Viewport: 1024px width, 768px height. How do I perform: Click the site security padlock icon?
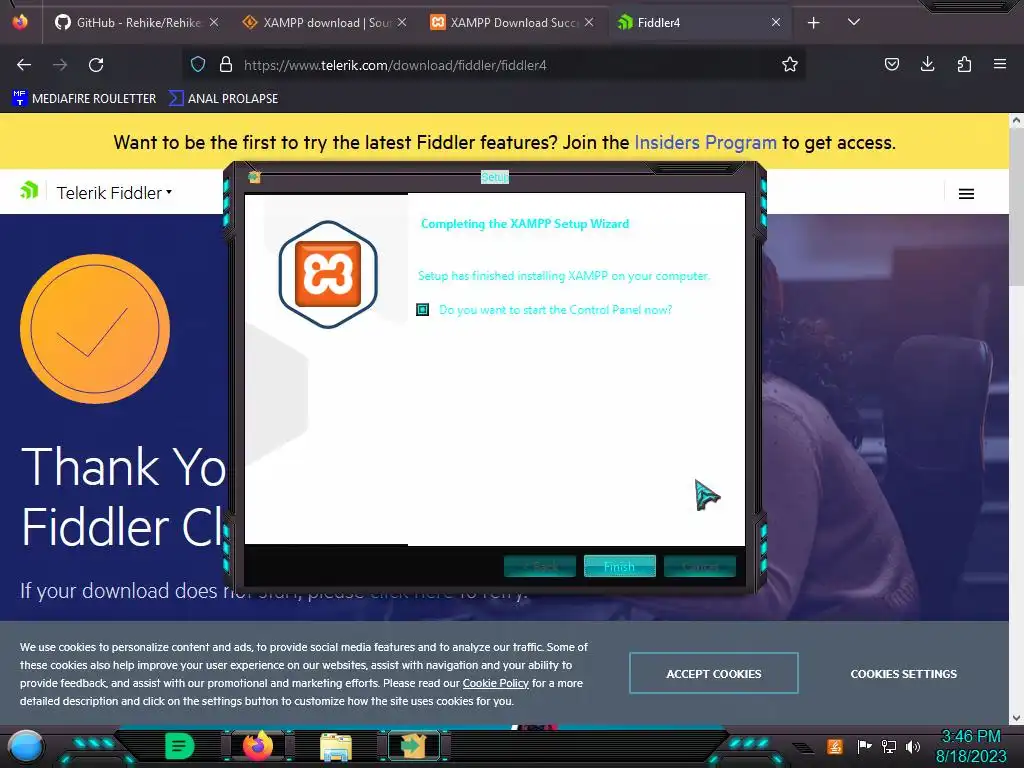[x=226, y=64]
